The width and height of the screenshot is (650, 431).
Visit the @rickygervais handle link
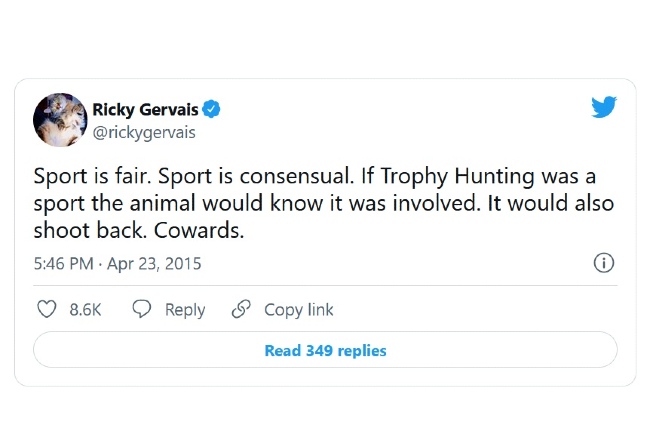coord(144,133)
